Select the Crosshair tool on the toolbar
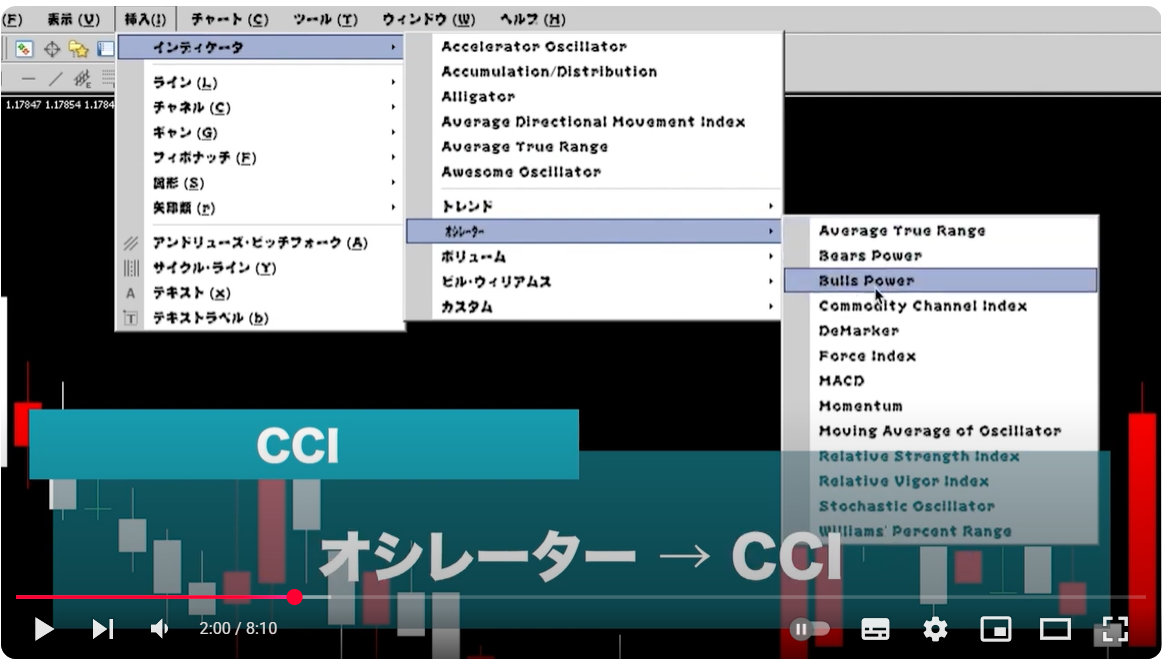 52,48
